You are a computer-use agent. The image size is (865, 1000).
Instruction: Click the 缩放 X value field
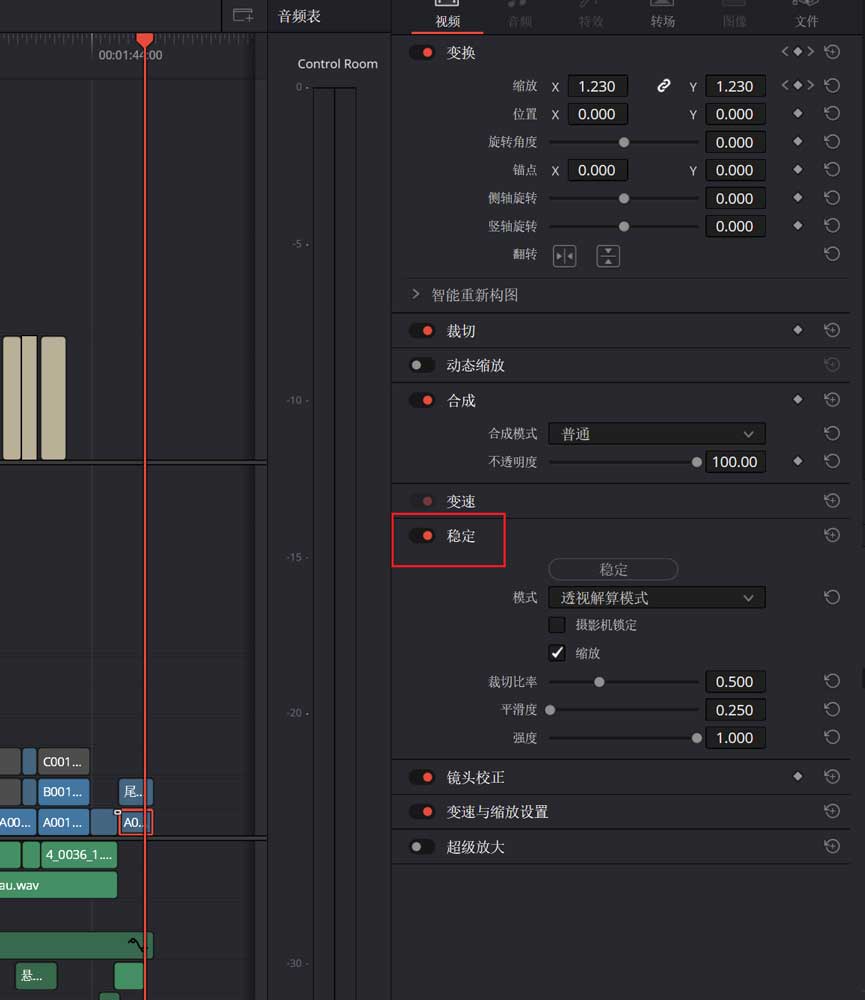[597, 86]
